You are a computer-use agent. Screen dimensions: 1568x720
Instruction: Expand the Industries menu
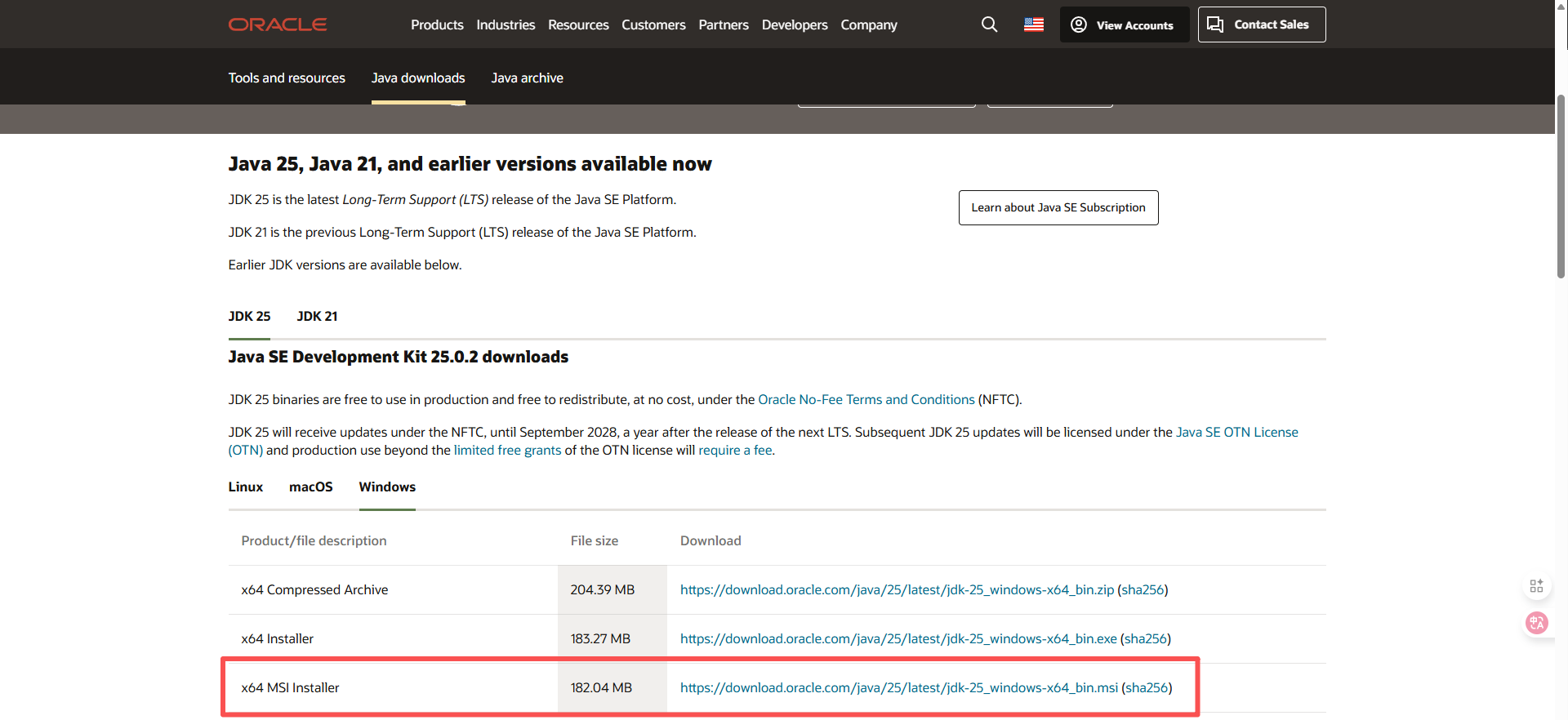(506, 25)
